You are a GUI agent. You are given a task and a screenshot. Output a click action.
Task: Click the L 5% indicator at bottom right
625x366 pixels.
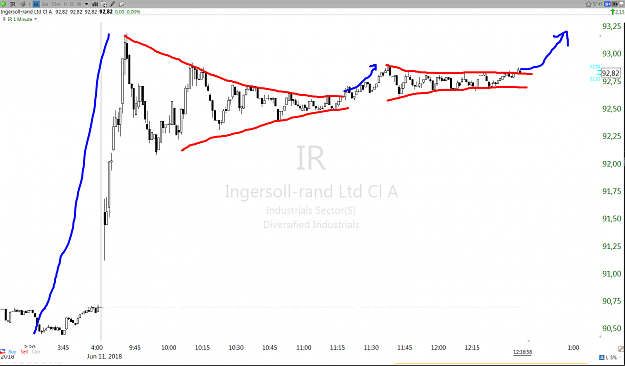point(609,358)
